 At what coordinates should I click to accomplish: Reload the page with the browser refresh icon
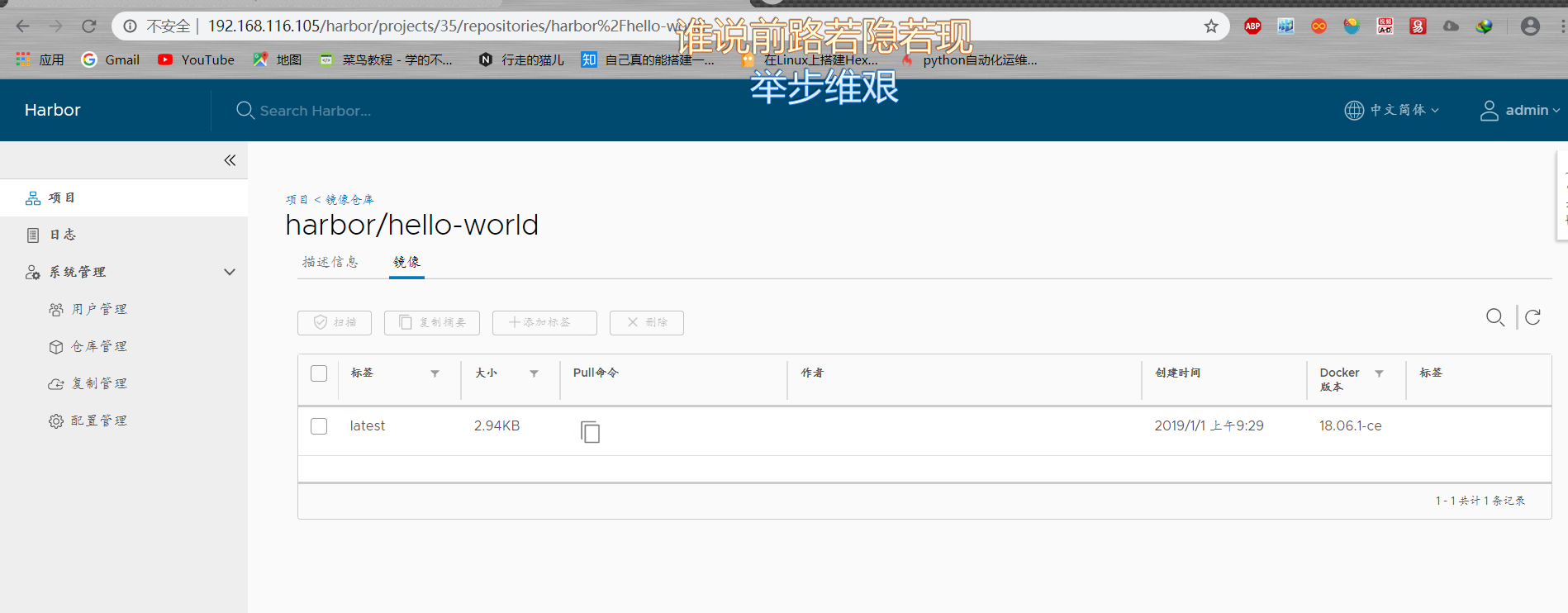[89, 26]
